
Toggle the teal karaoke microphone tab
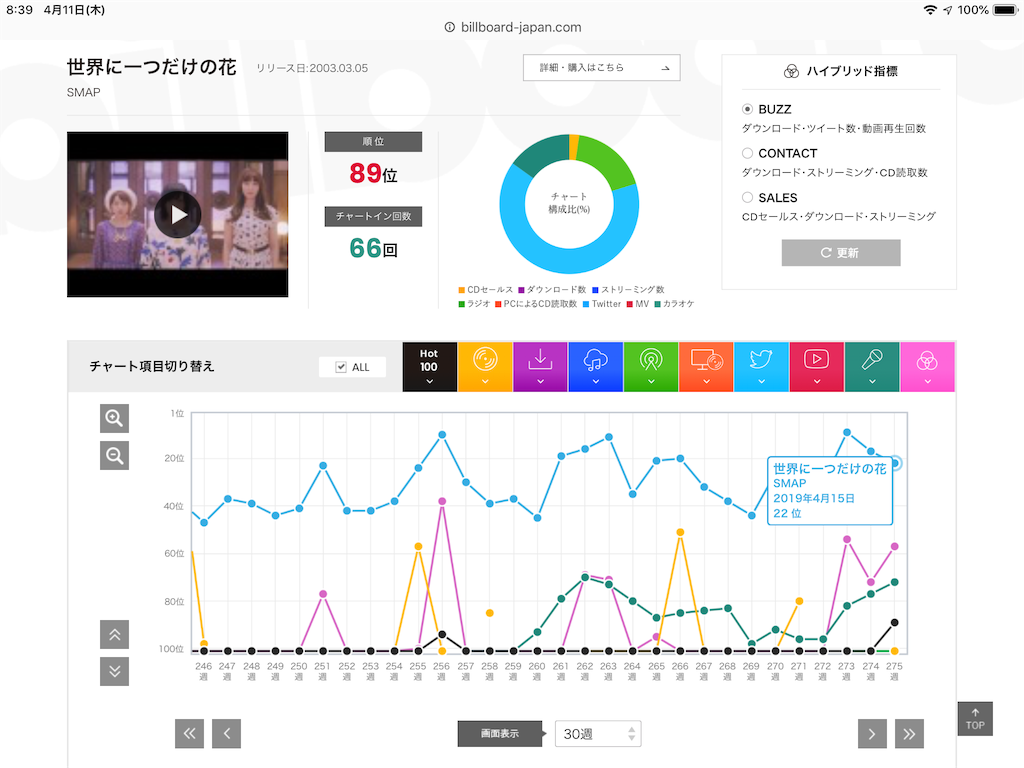point(872,367)
